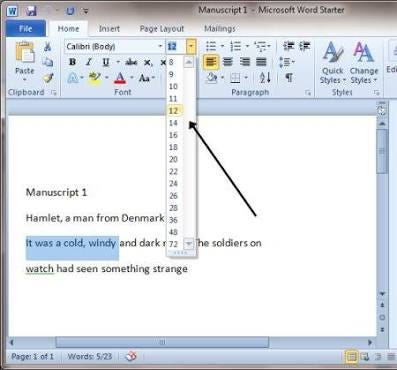The image size is (397, 370).
Task: Open the Page Layout tab
Action: pos(162,29)
